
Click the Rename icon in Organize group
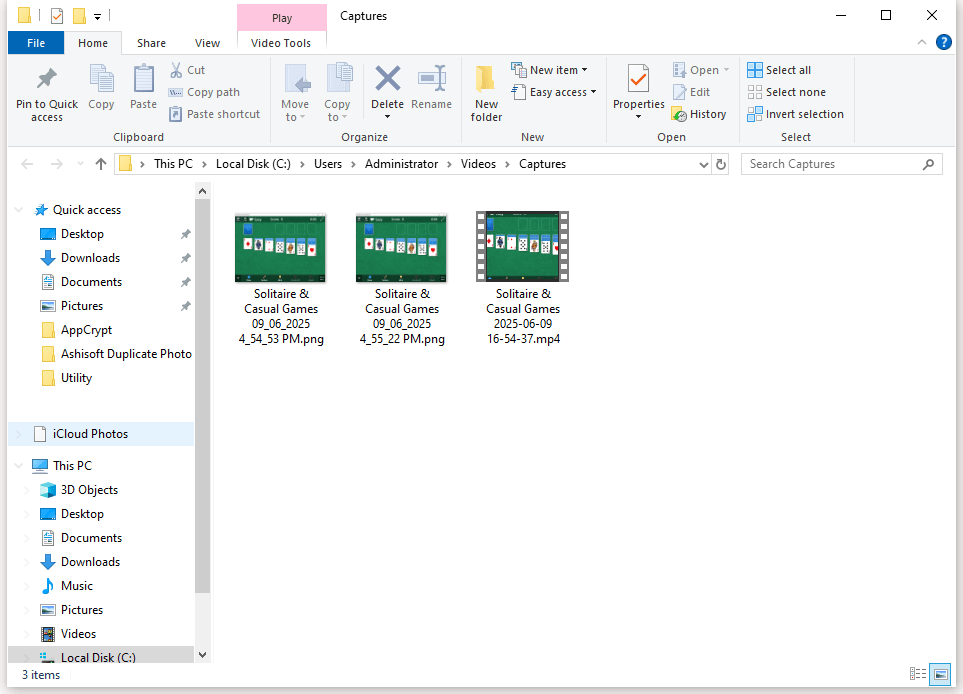(x=431, y=80)
